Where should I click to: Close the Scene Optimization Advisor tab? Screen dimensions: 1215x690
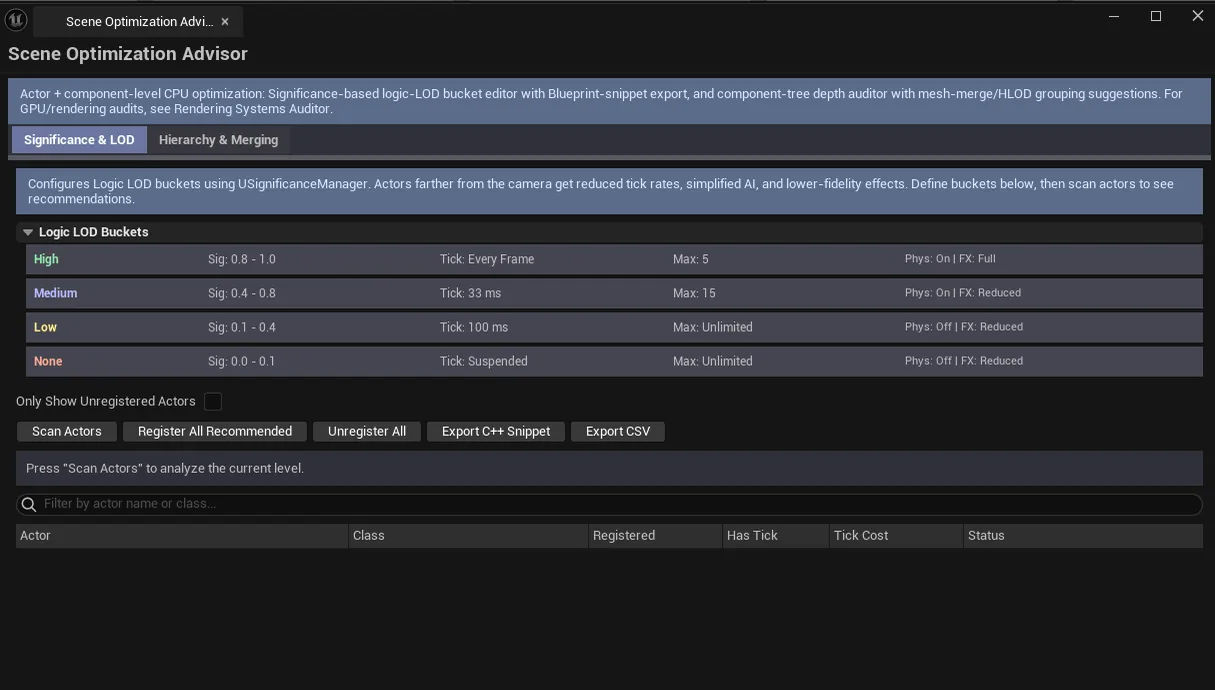(x=225, y=21)
